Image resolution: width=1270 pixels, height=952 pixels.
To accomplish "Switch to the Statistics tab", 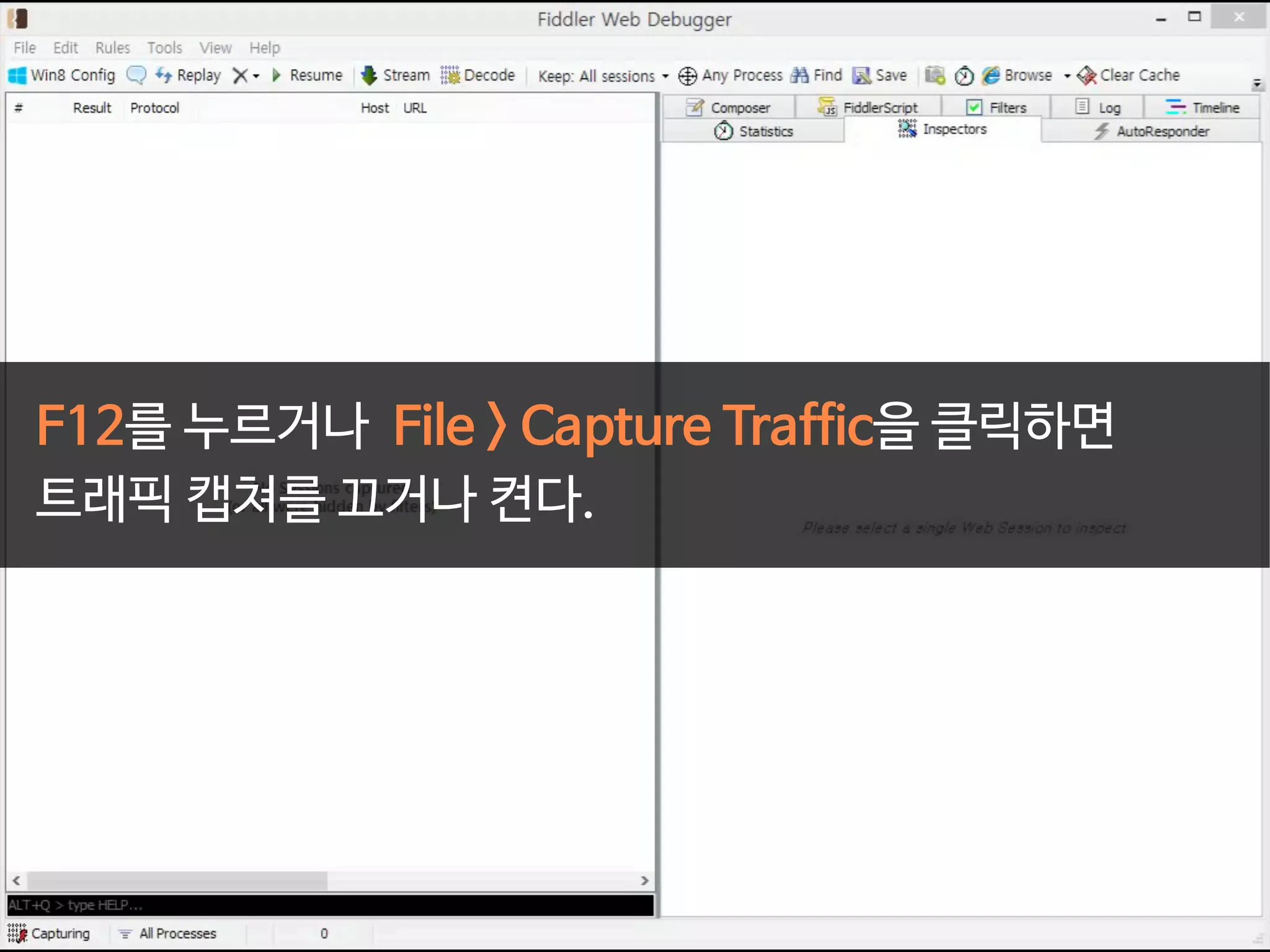I will [x=753, y=131].
